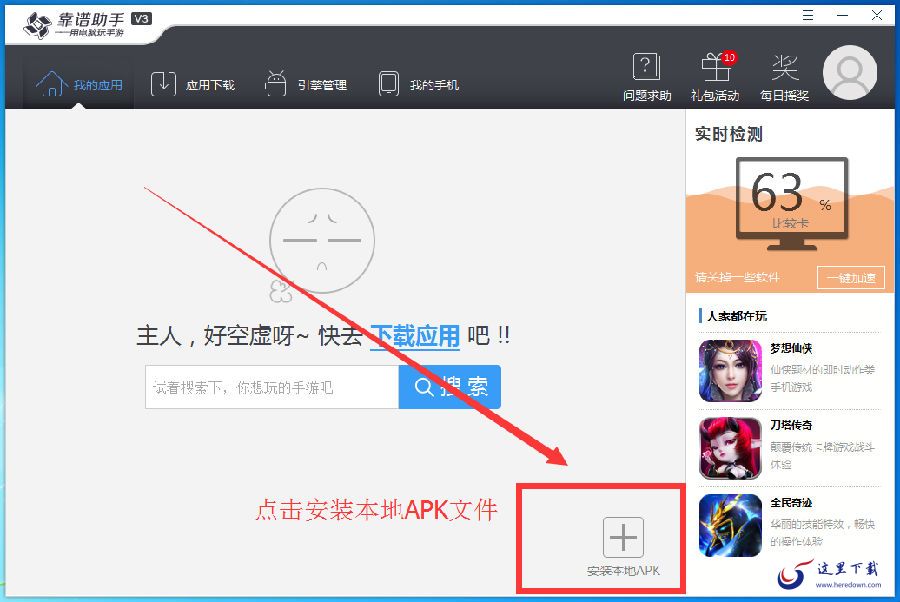Screen dimensions: 900x602
Task: Go to the 我的手机 tab
Action: pos(418,84)
